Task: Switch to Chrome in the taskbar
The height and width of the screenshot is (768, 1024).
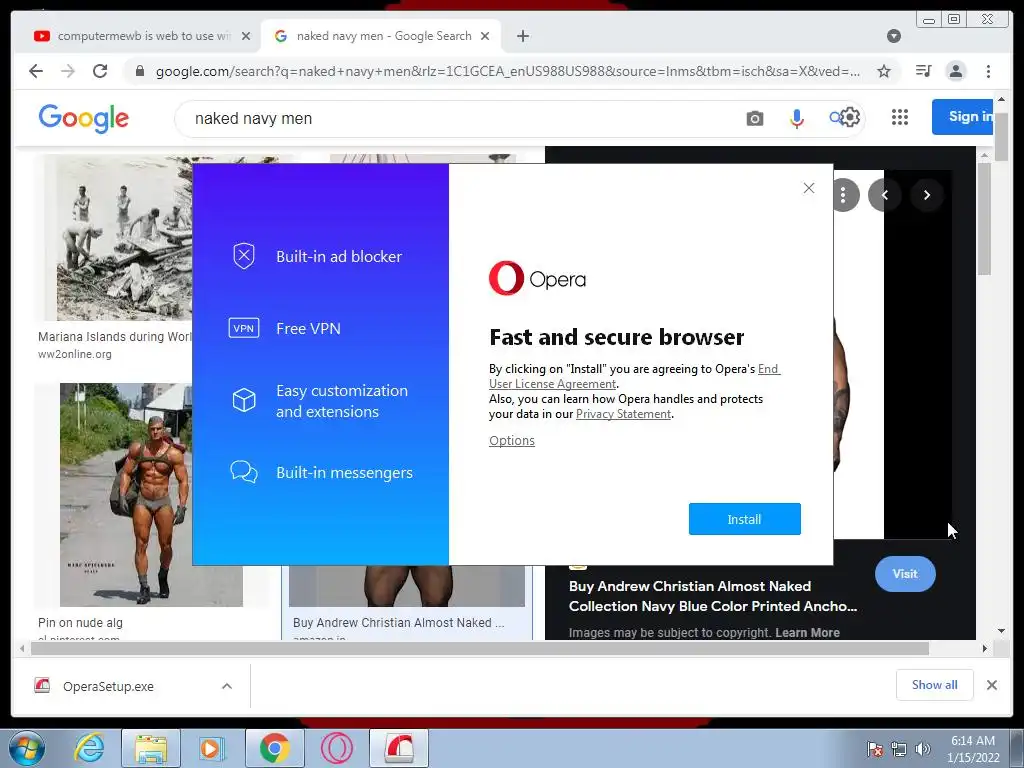Action: pos(275,748)
